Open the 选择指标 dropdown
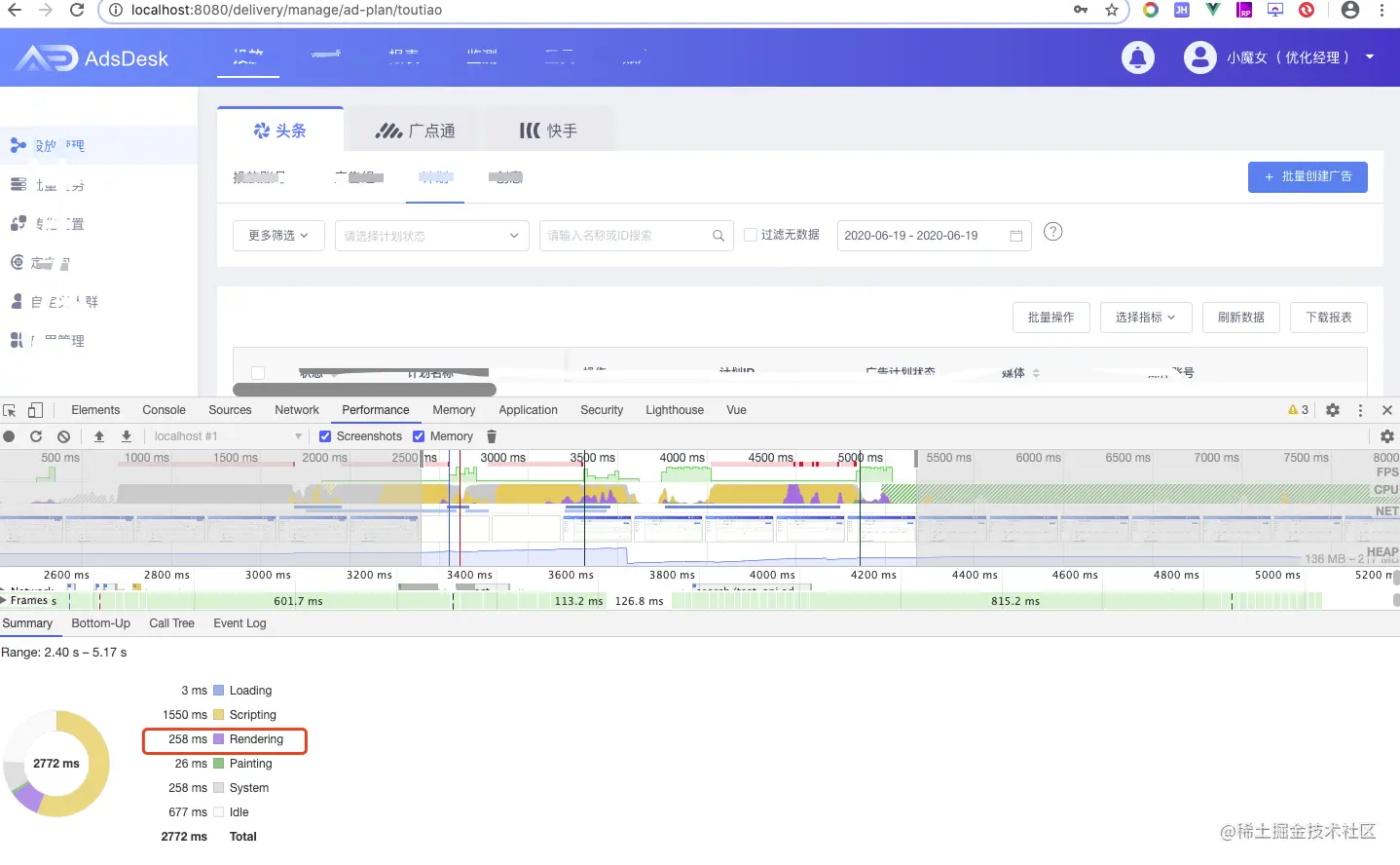Viewport: 1400px width, 865px height. click(1145, 318)
